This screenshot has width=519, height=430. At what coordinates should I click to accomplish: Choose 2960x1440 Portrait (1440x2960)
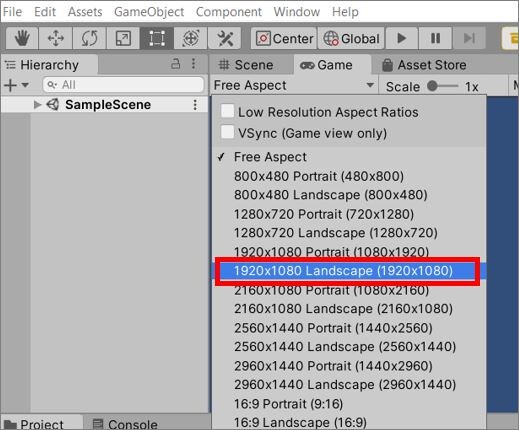349,366
